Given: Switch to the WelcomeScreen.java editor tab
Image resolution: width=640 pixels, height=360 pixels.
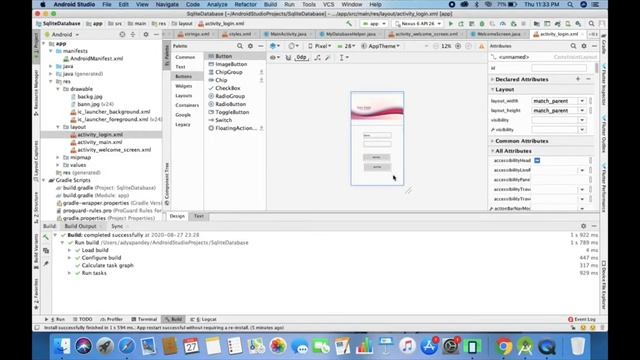Looking at the screenshot, I should tap(498, 34).
